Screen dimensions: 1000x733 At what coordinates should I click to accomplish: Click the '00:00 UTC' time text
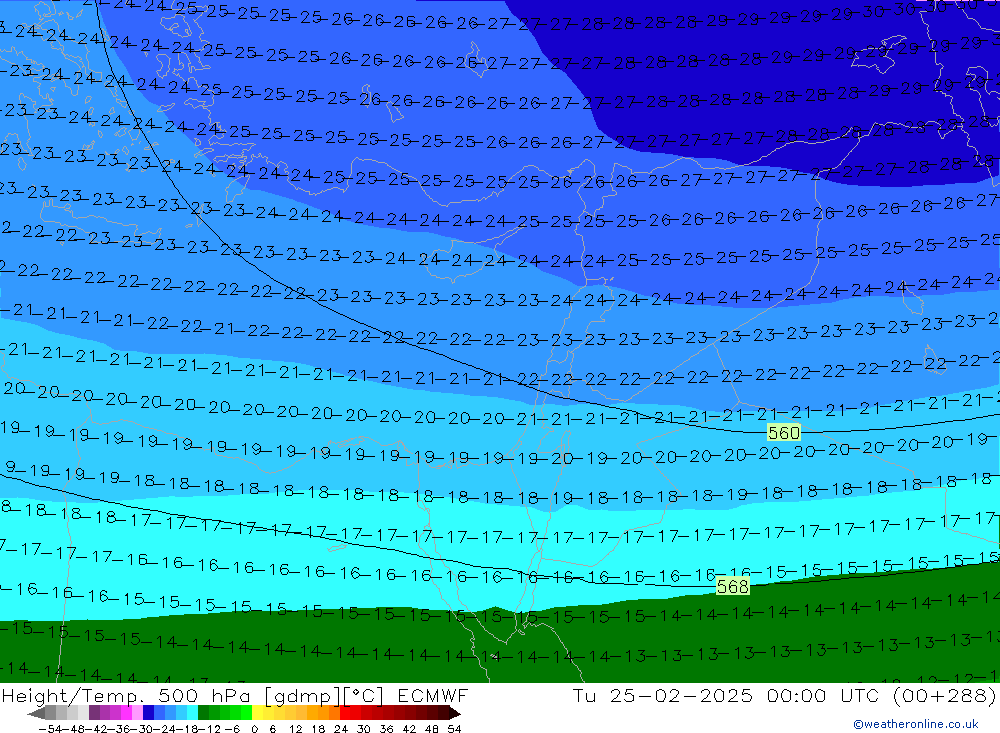tap(823, 695)
